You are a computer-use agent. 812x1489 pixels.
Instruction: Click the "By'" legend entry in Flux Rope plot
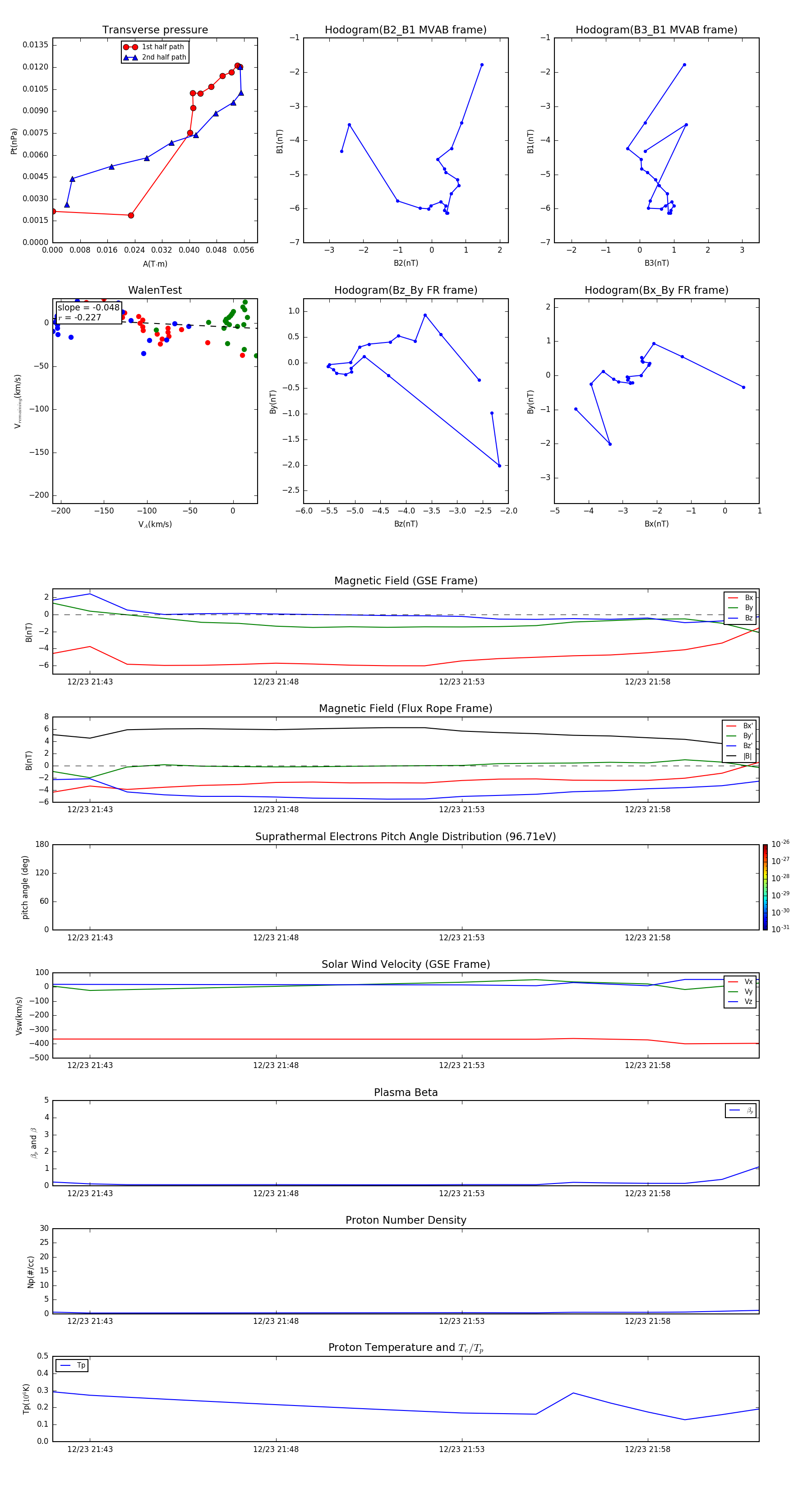[x=739, y=736]
